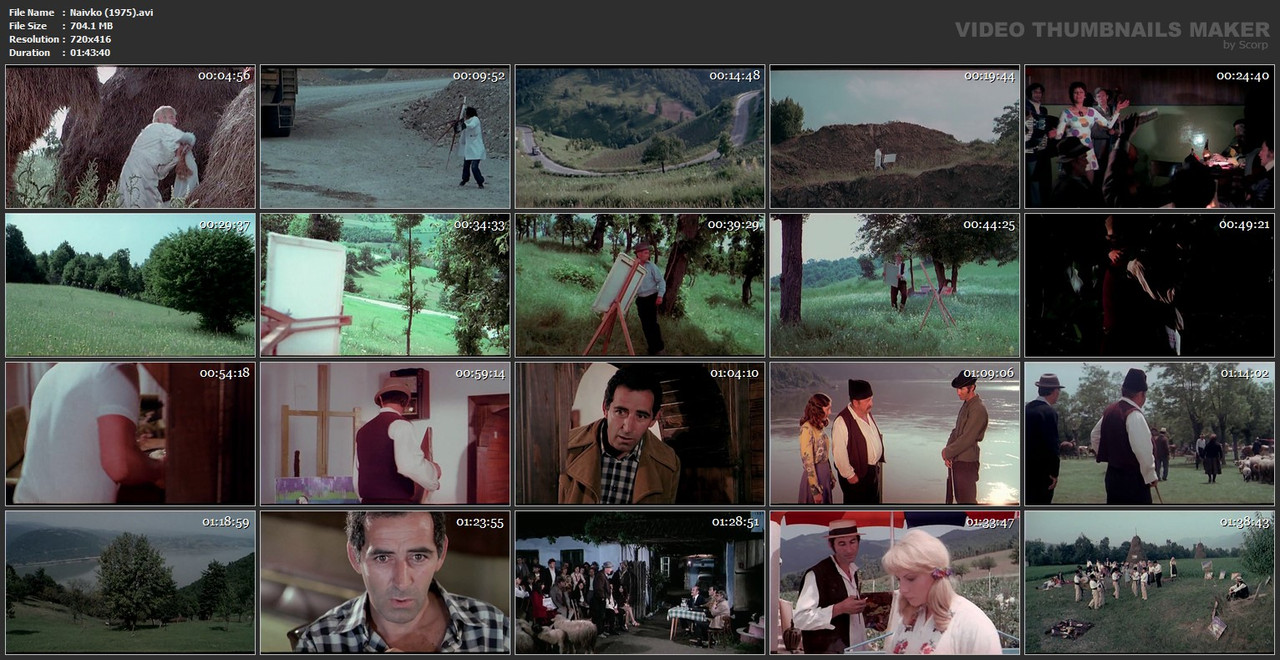Click the file name 'Naivko (1975).avi'
The width and height of the screenshot is (1280, 660).
pos(112,12)
